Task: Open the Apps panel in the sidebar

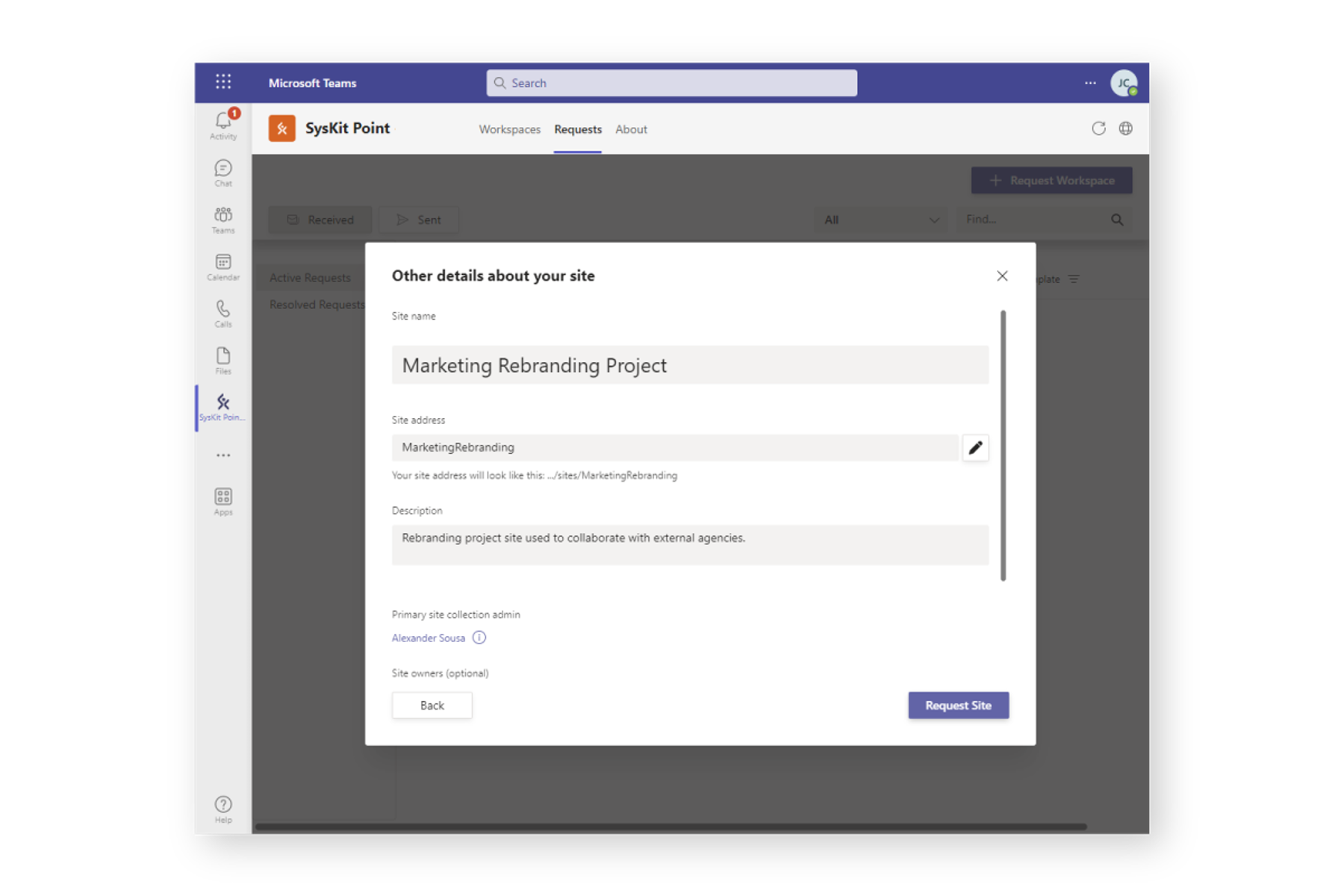Action: coord(222,500)
